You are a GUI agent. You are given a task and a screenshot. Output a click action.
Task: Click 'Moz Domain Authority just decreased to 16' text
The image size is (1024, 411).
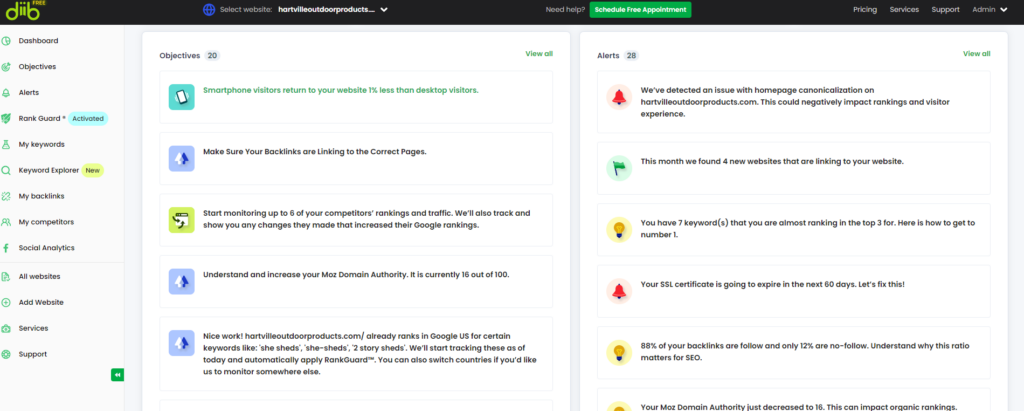pos(799,406)
